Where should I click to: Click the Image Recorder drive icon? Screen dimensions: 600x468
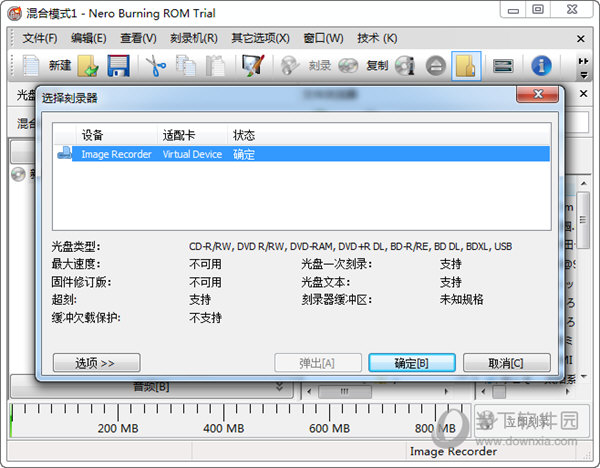pos(64,153)
